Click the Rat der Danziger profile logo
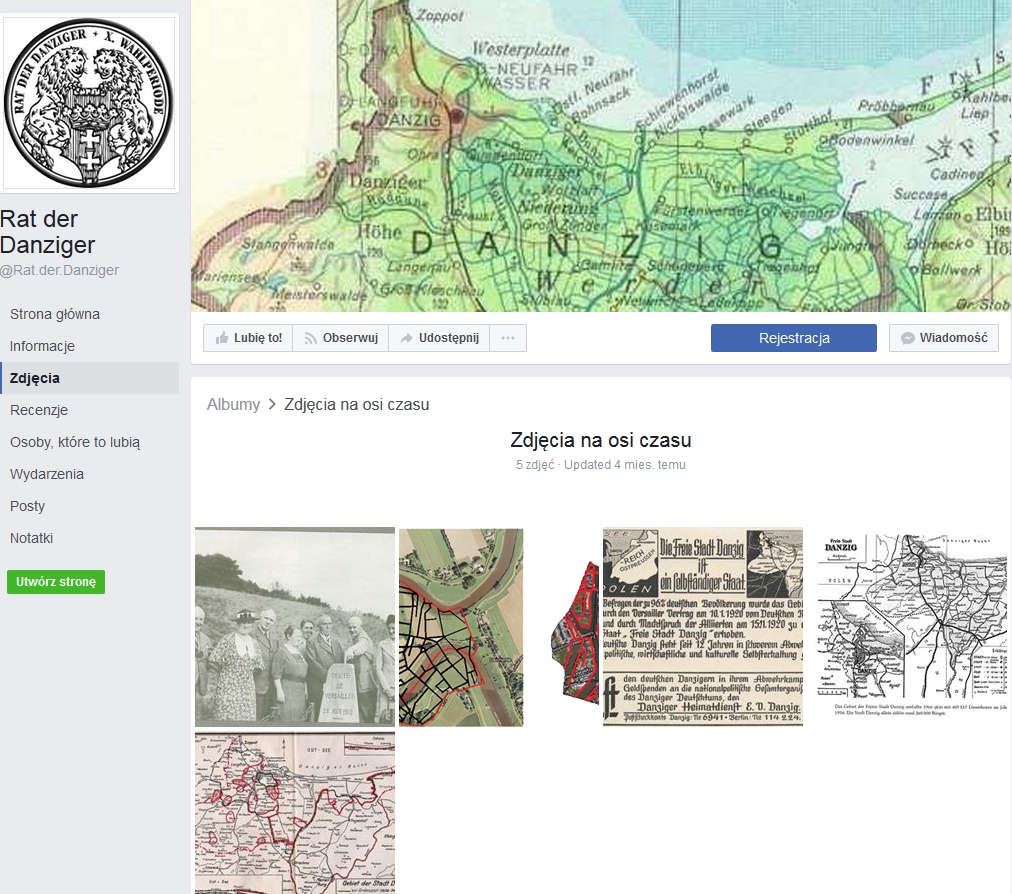The height and width of the screenshot is (894, 1012). [x=90, y=103]
